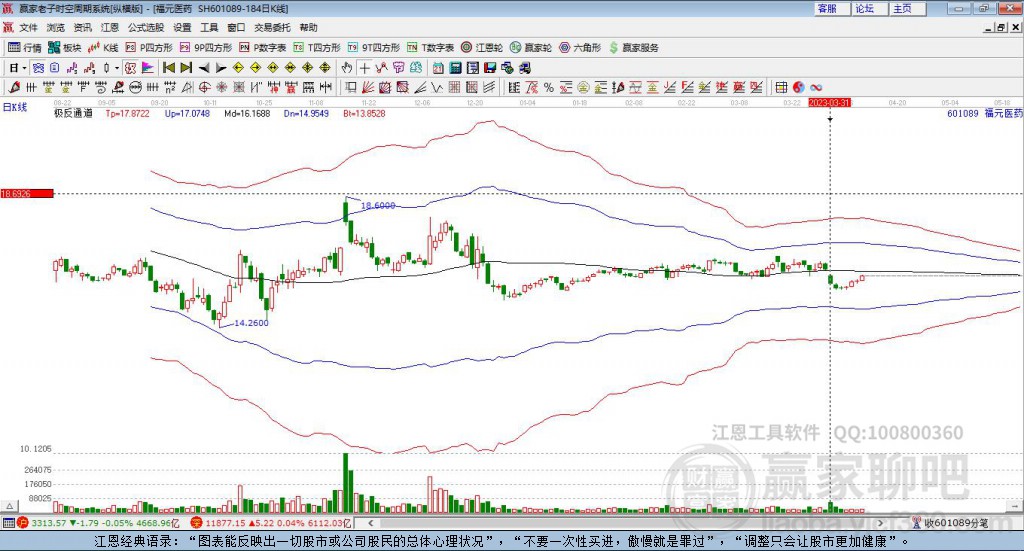Screen dimensions: 1024x551
Task: Select the crosshair cursor tool
Action: pyautogui.click(x=365, y=68)
